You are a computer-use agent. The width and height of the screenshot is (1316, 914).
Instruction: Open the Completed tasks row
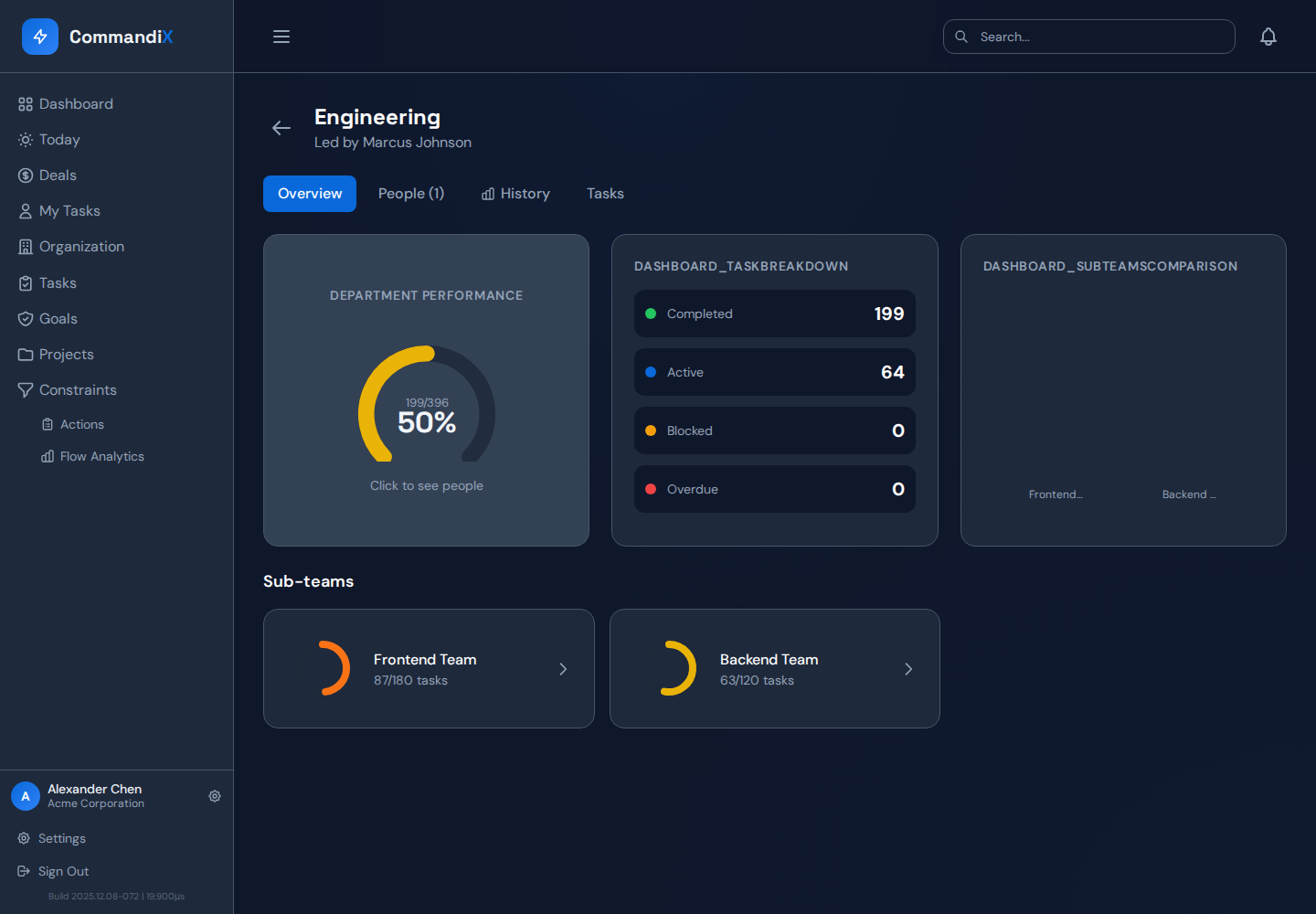coord(775,314)
